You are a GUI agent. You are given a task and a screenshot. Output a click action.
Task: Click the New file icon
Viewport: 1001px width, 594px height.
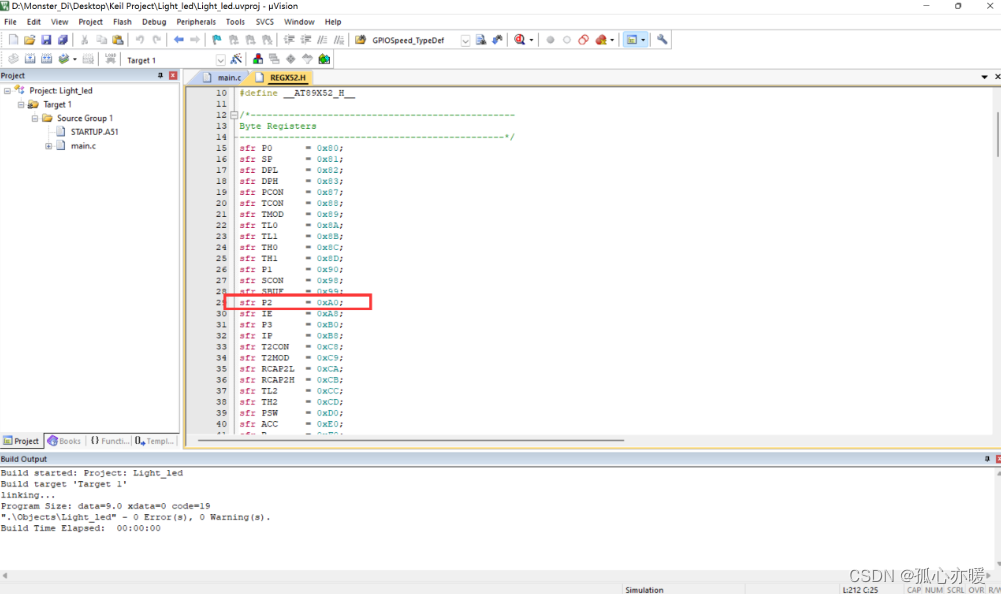coord(13,40)
